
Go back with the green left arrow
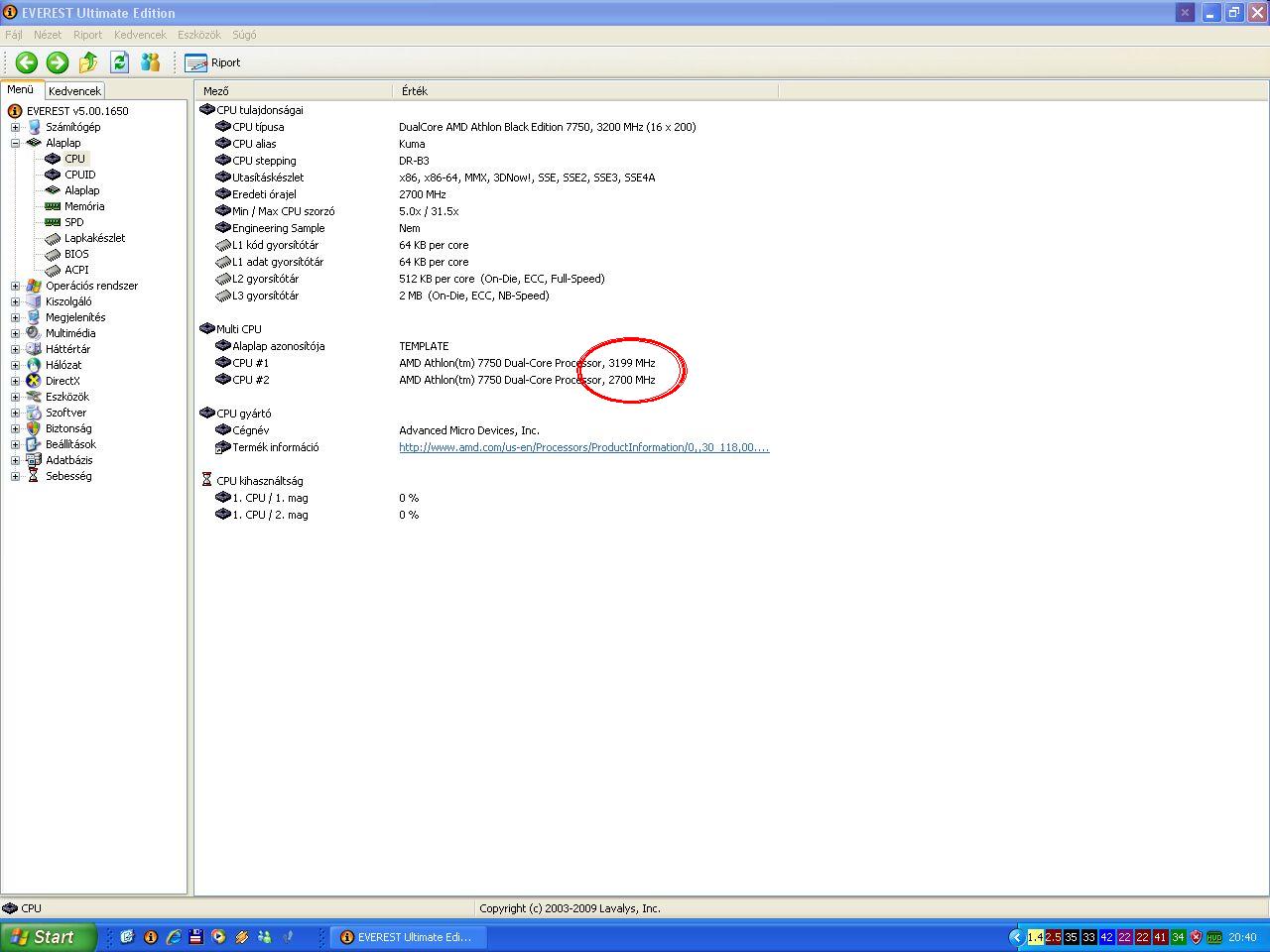click(x=27, y=62)
